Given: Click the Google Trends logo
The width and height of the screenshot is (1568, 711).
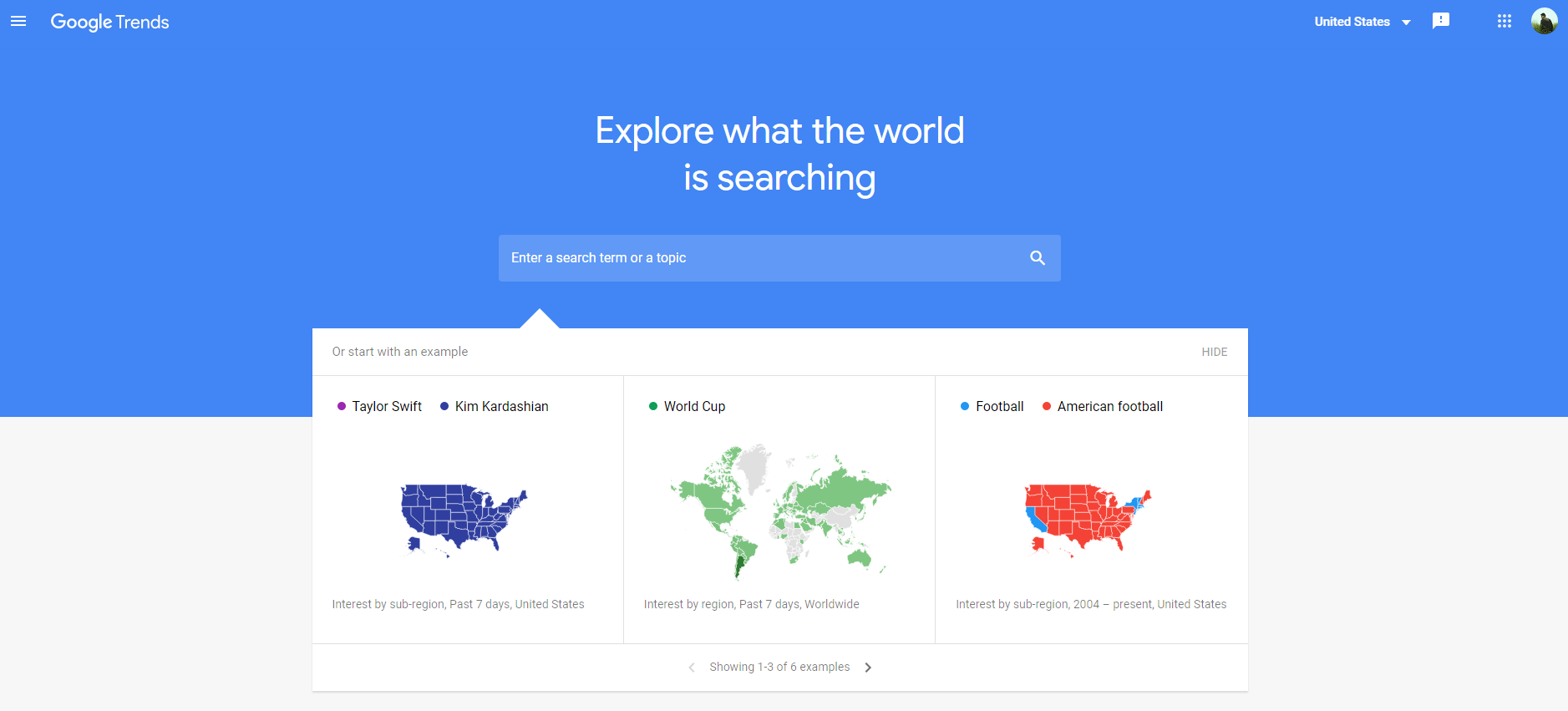Looking at the screenshot, I should pos(109,23).
